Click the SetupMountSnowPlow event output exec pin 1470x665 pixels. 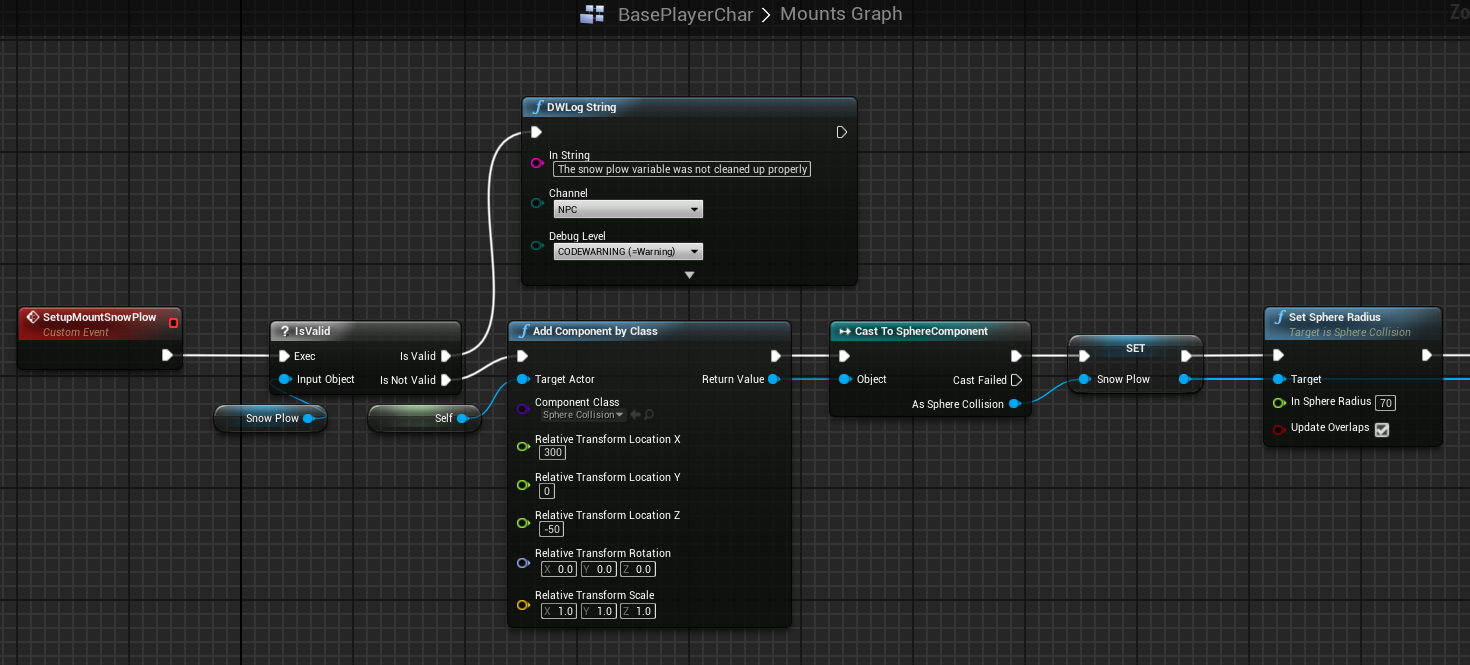pos(167,355)
